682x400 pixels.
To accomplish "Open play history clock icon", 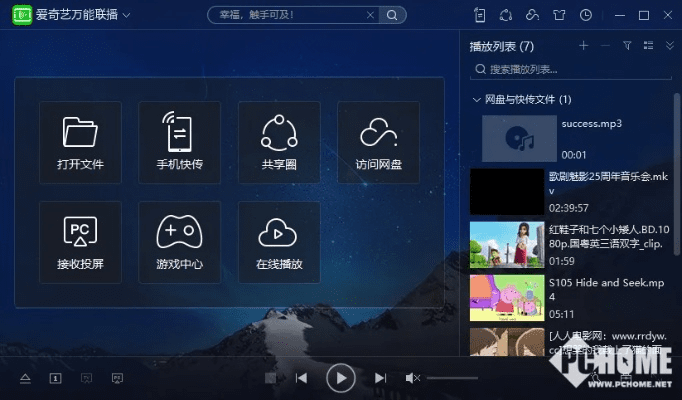I will click(x=586, y=15).
